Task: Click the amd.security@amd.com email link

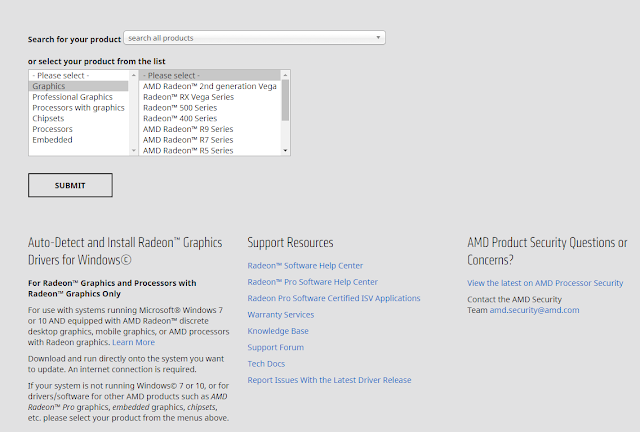Action: click(x=534, y=310)
